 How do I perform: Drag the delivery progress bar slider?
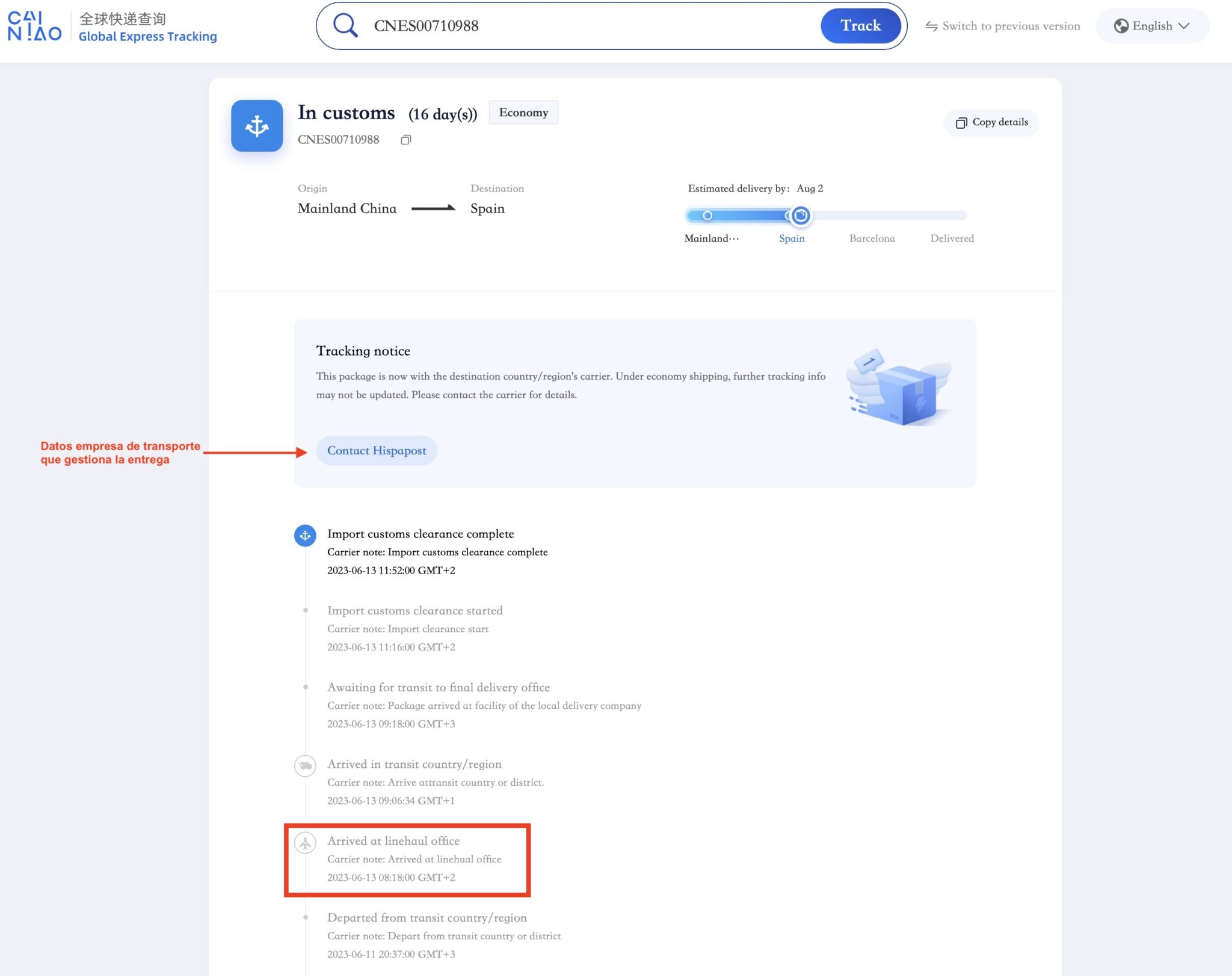pyautogui.click(x=801, y=215)
